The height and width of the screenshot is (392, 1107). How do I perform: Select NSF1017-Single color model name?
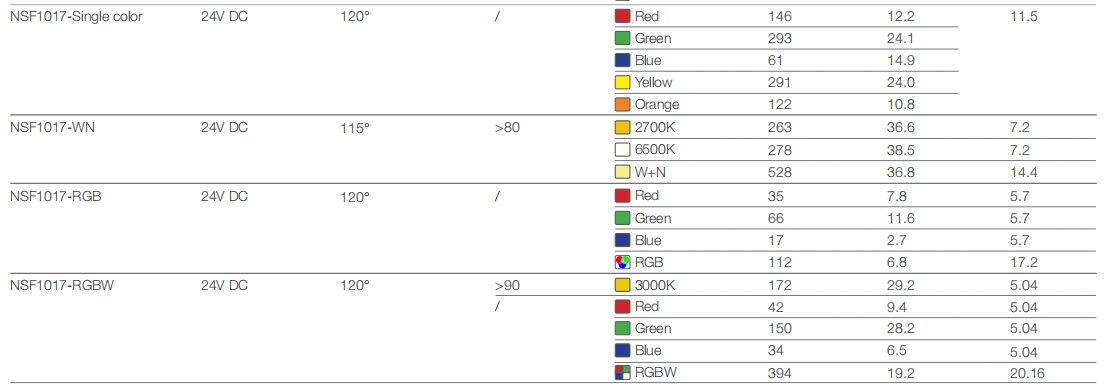[76, 16]
